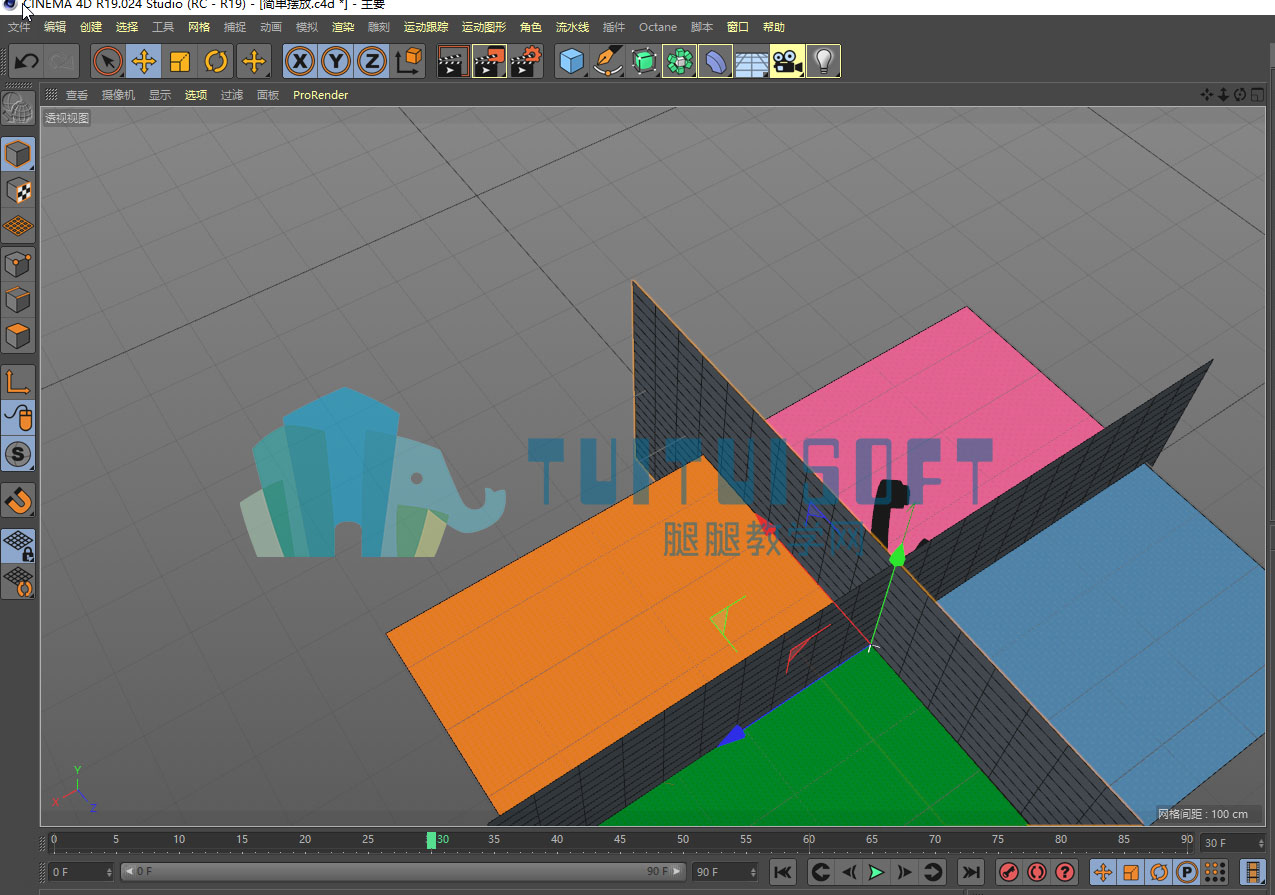Viewport: 1275px width, 895px height.
Task: Select the spline Pen tool
Action: tap(607, 62)
